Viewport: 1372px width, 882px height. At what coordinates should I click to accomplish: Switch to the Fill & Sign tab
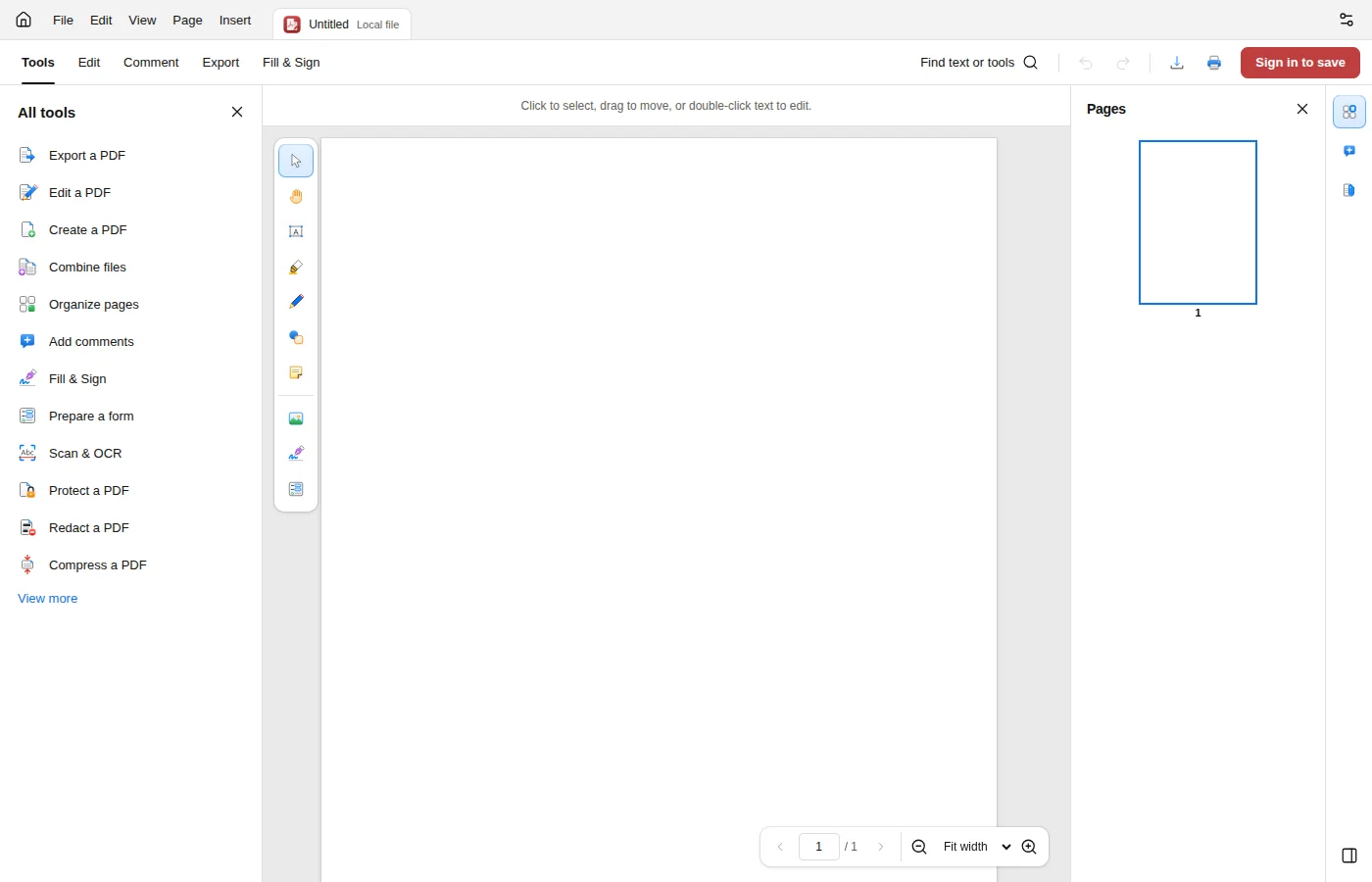pos(291,63)
